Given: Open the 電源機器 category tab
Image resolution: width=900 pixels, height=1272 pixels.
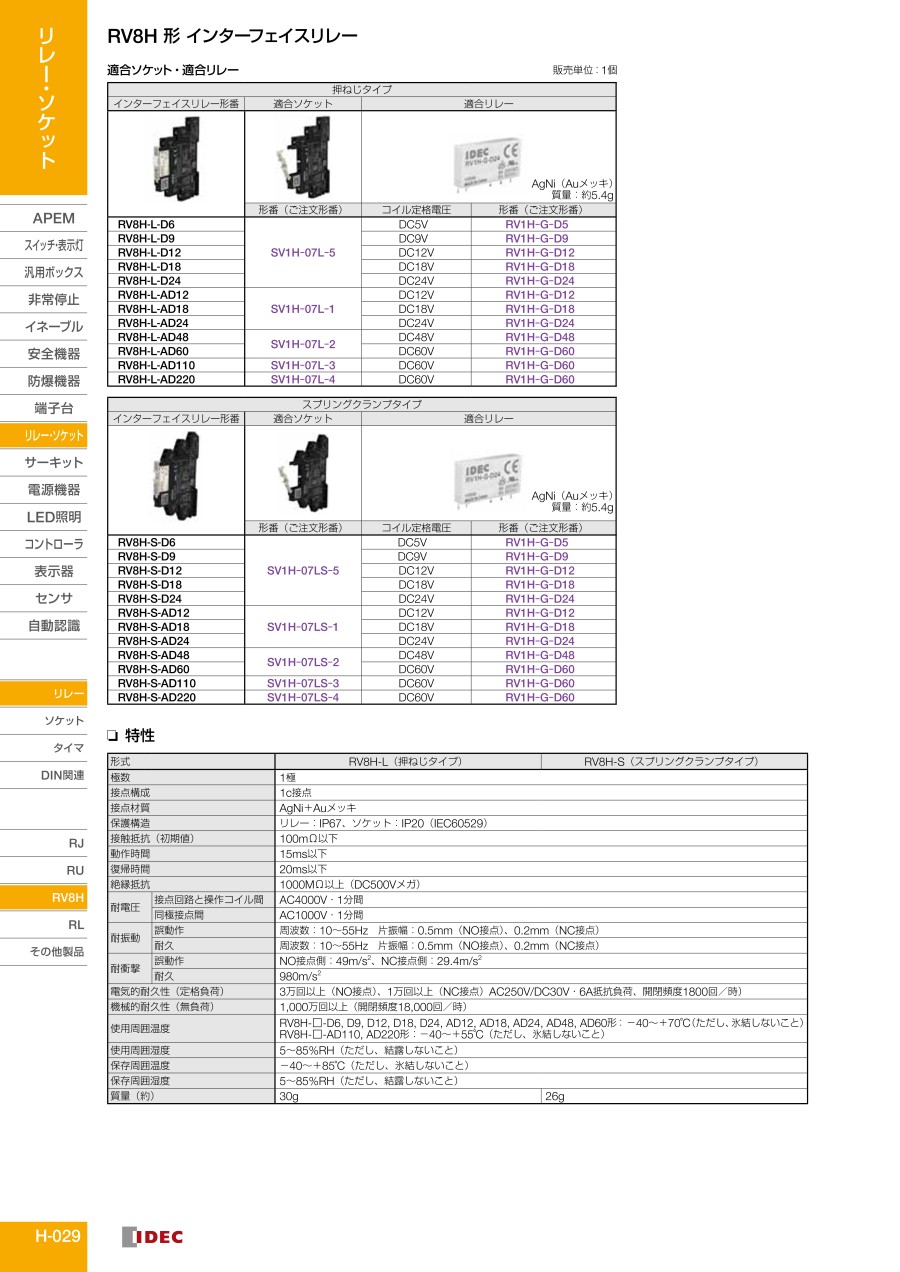Looking at the screenshot, I should [x=53, y=490].
